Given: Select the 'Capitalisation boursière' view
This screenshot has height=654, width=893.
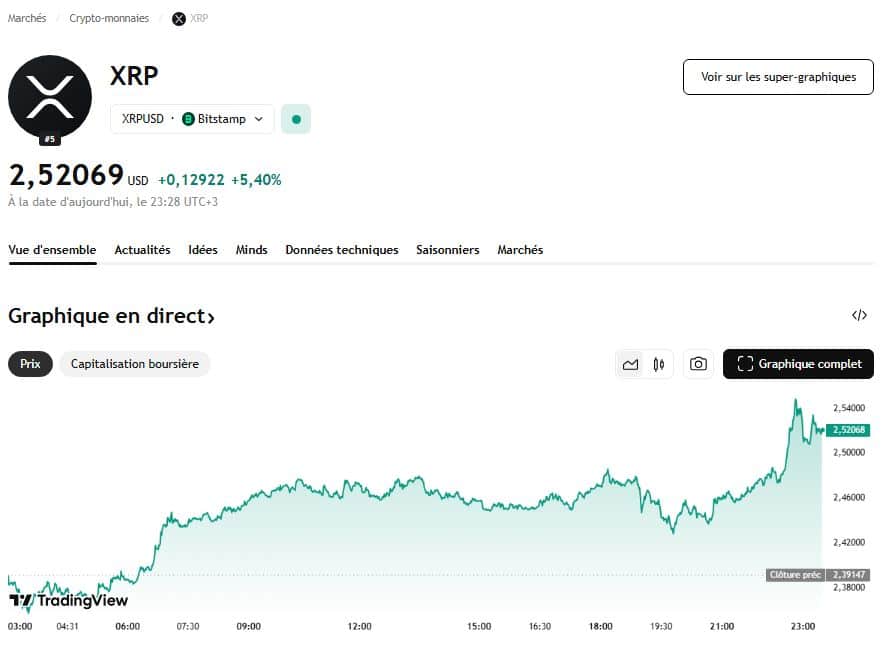Looking at the screenshot, I should pyautogui.click(x=134, y=364).
